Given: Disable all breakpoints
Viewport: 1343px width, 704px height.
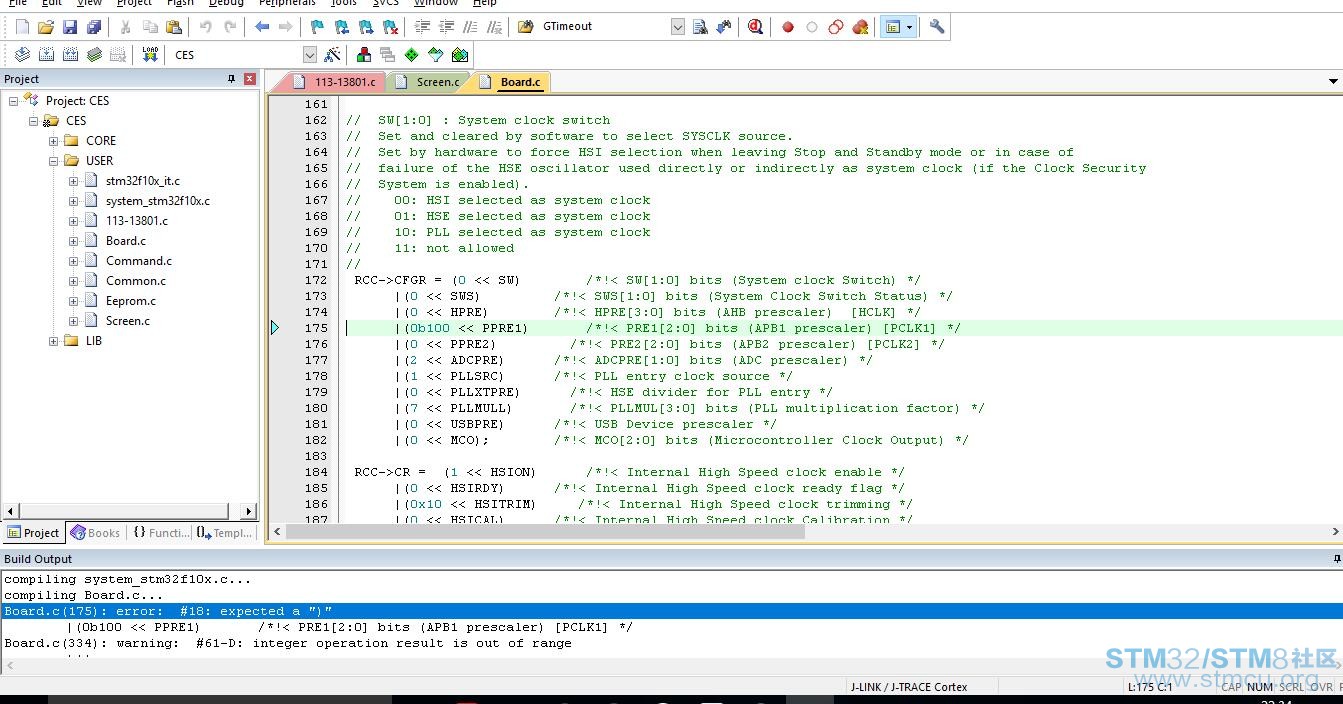Looking at the screenshot, I should [x=836, y=27].
